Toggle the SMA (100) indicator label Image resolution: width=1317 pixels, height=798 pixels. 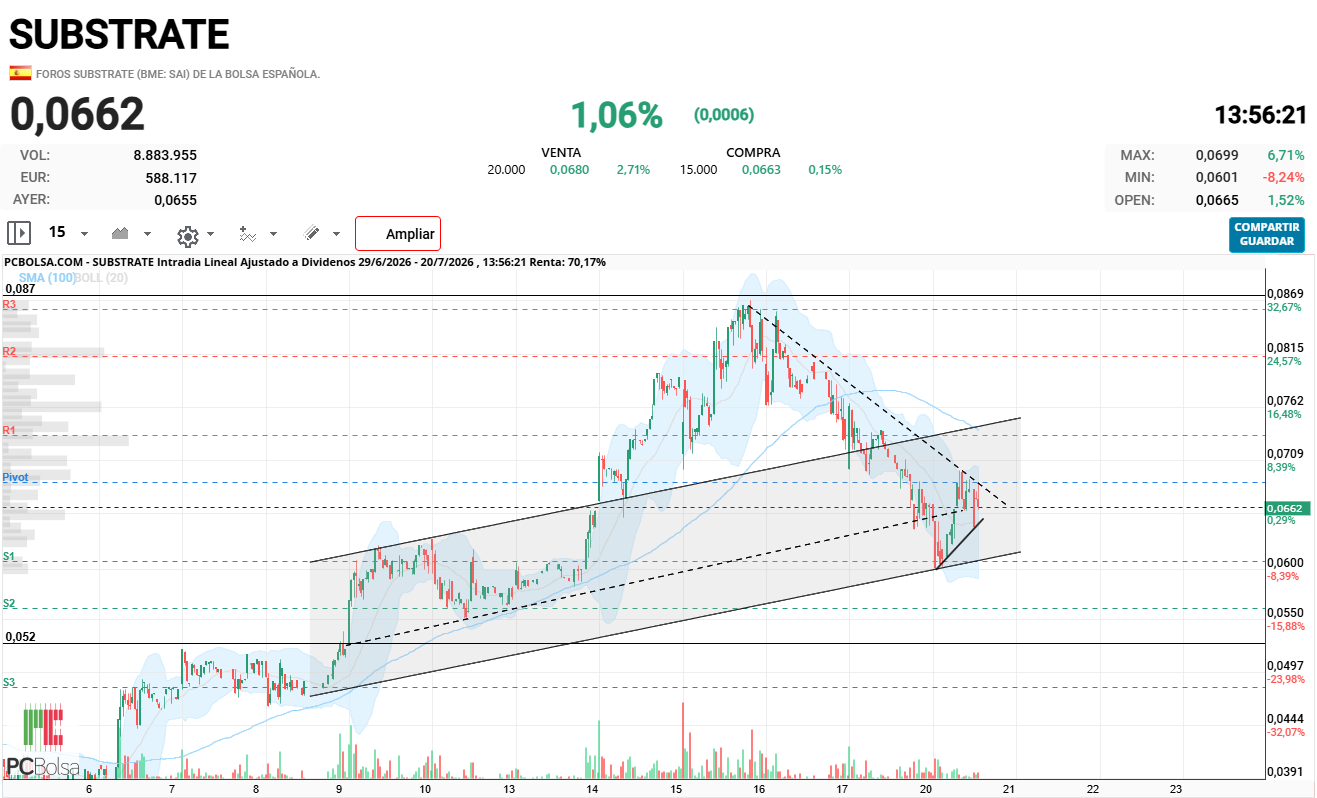click(46, 277)
